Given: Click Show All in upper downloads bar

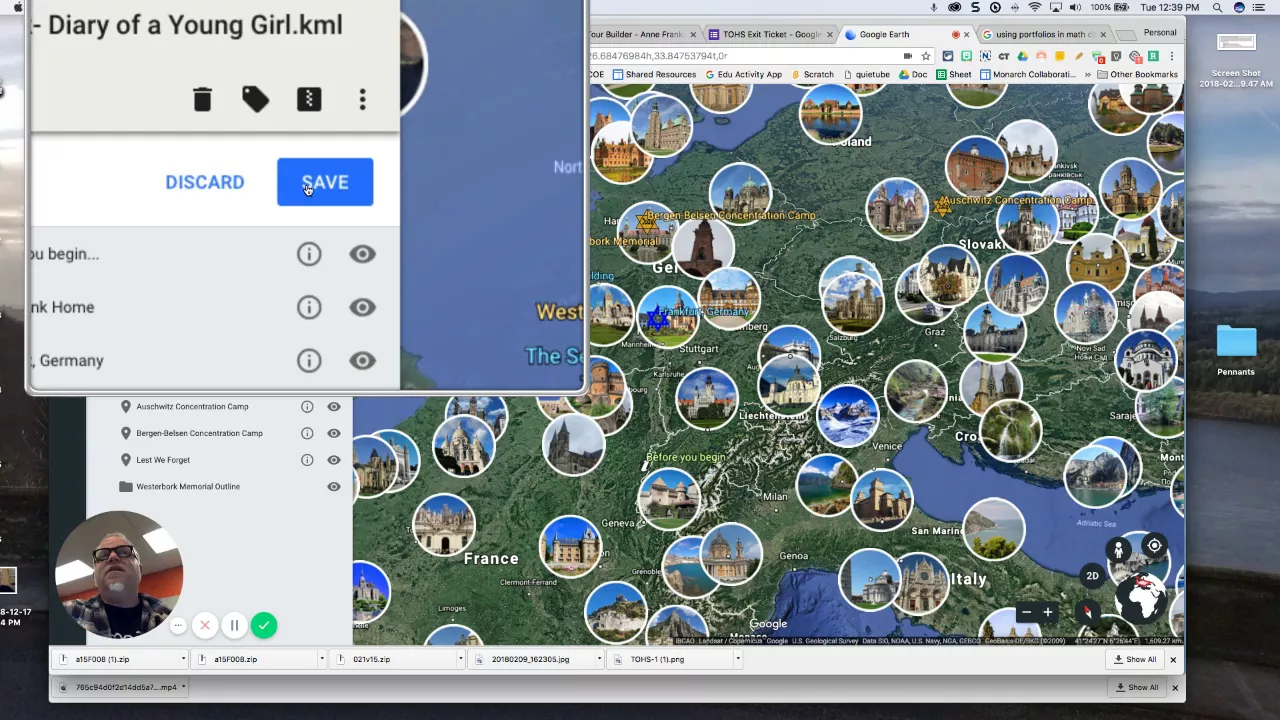Looking at the screenshot, I should [1135, 659].
